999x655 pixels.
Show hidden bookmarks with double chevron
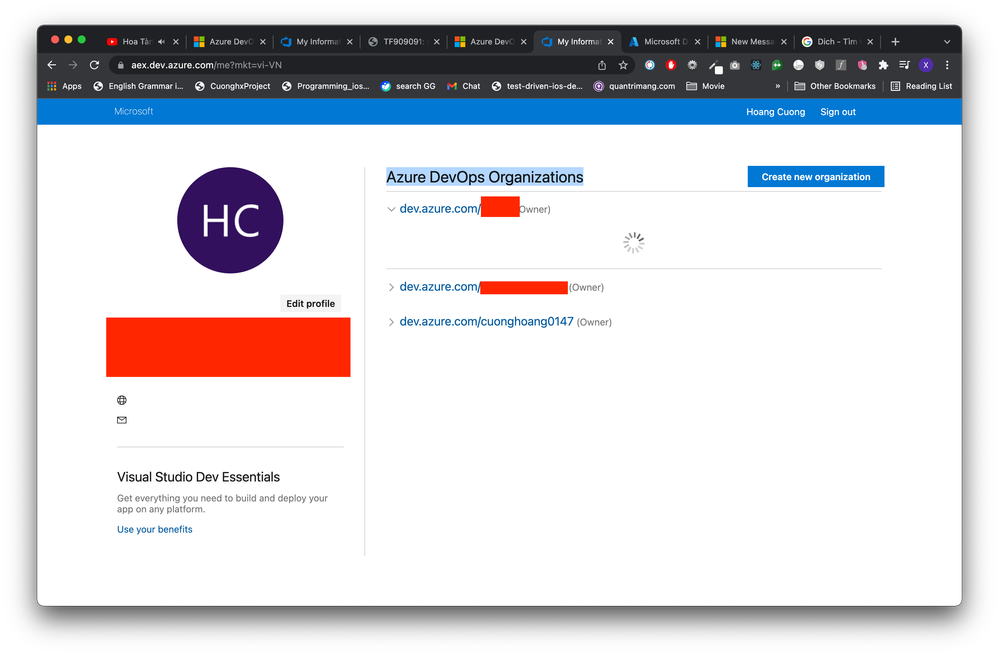(777, 86)
